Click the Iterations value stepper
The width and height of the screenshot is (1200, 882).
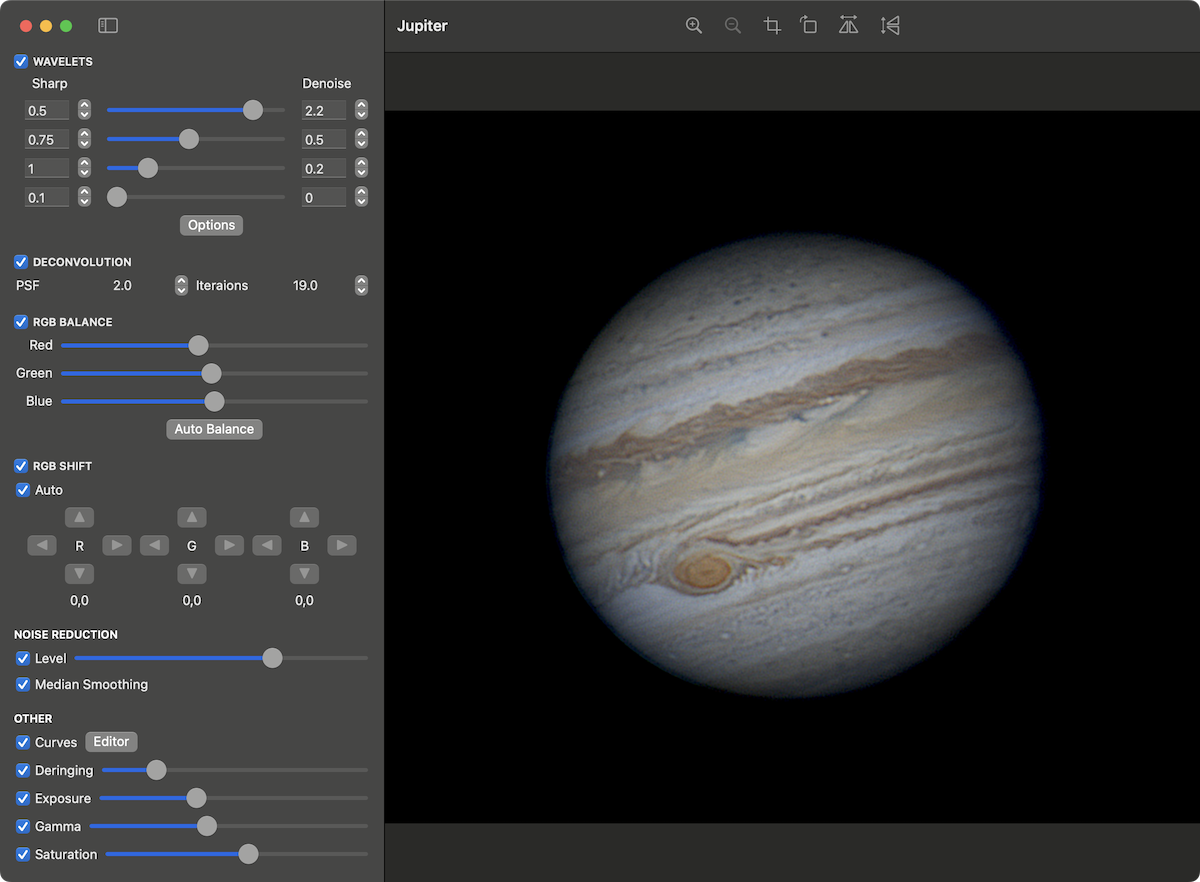pos(361,285)
